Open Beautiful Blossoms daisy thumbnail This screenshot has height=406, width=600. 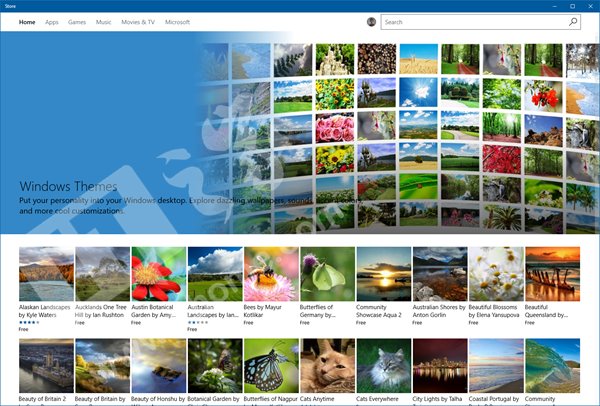click(x=496, y=274)
